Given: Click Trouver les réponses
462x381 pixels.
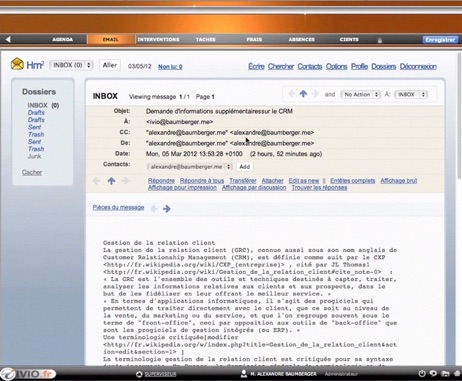Looking at the screenshot, I should pos(319,188).
